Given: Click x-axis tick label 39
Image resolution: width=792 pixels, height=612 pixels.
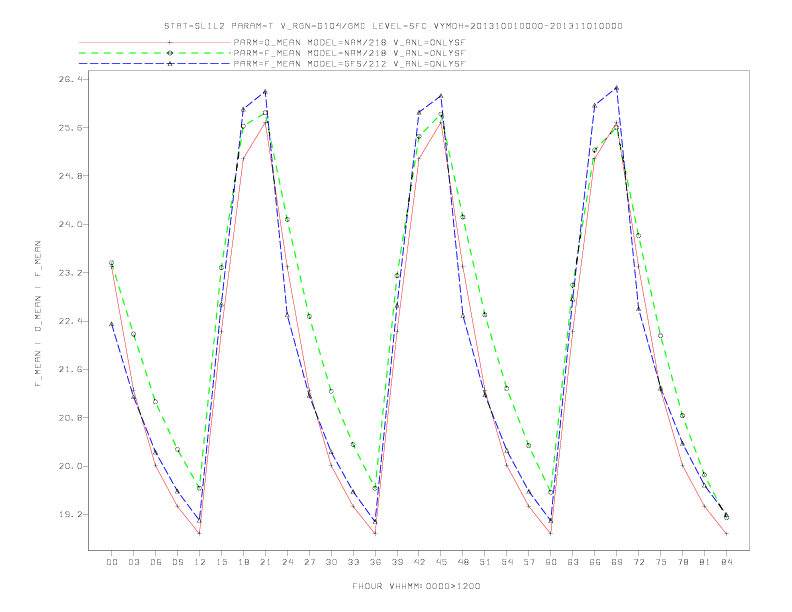Looking at the screenshot, I should click(x=397, y=562).
